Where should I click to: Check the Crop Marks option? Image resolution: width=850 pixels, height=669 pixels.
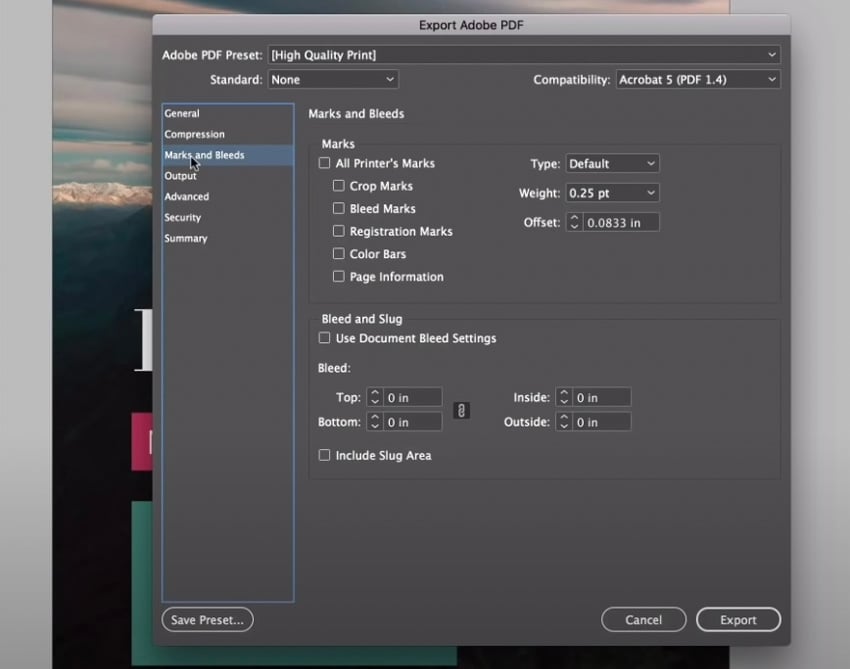(339, 186)
